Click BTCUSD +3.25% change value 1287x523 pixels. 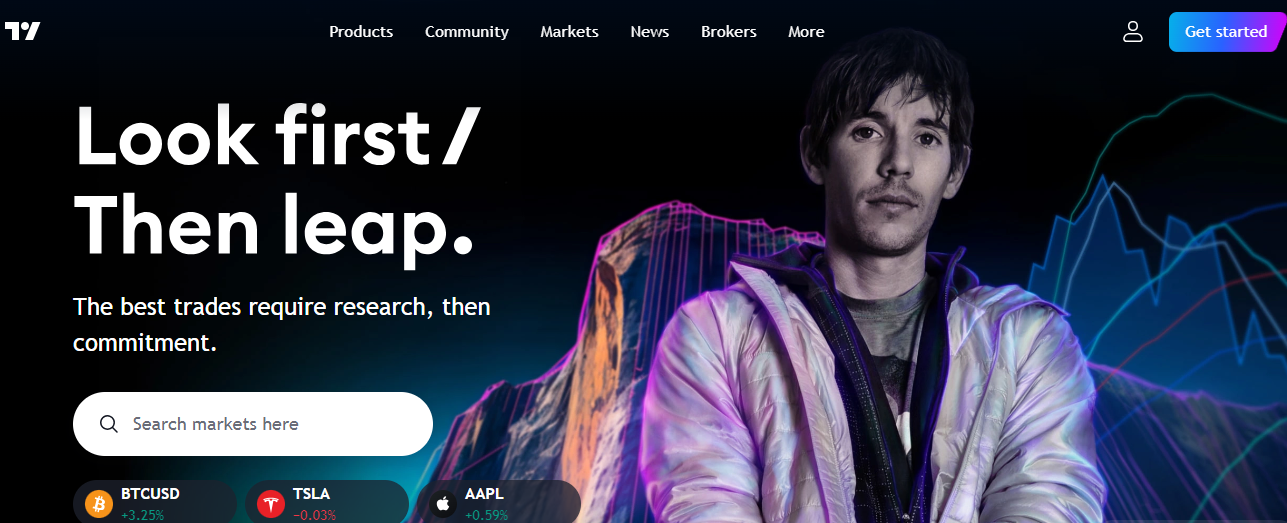[x=143, y=516]
